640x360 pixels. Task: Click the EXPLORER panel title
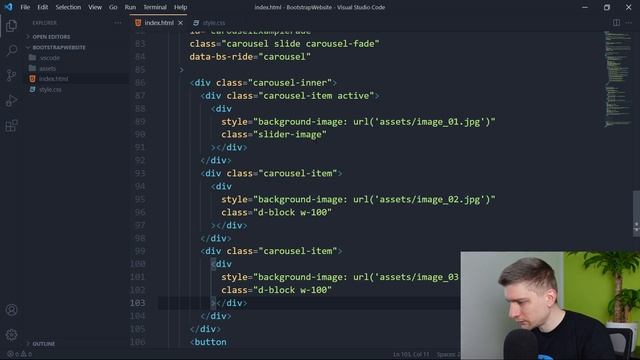point(44,23)
